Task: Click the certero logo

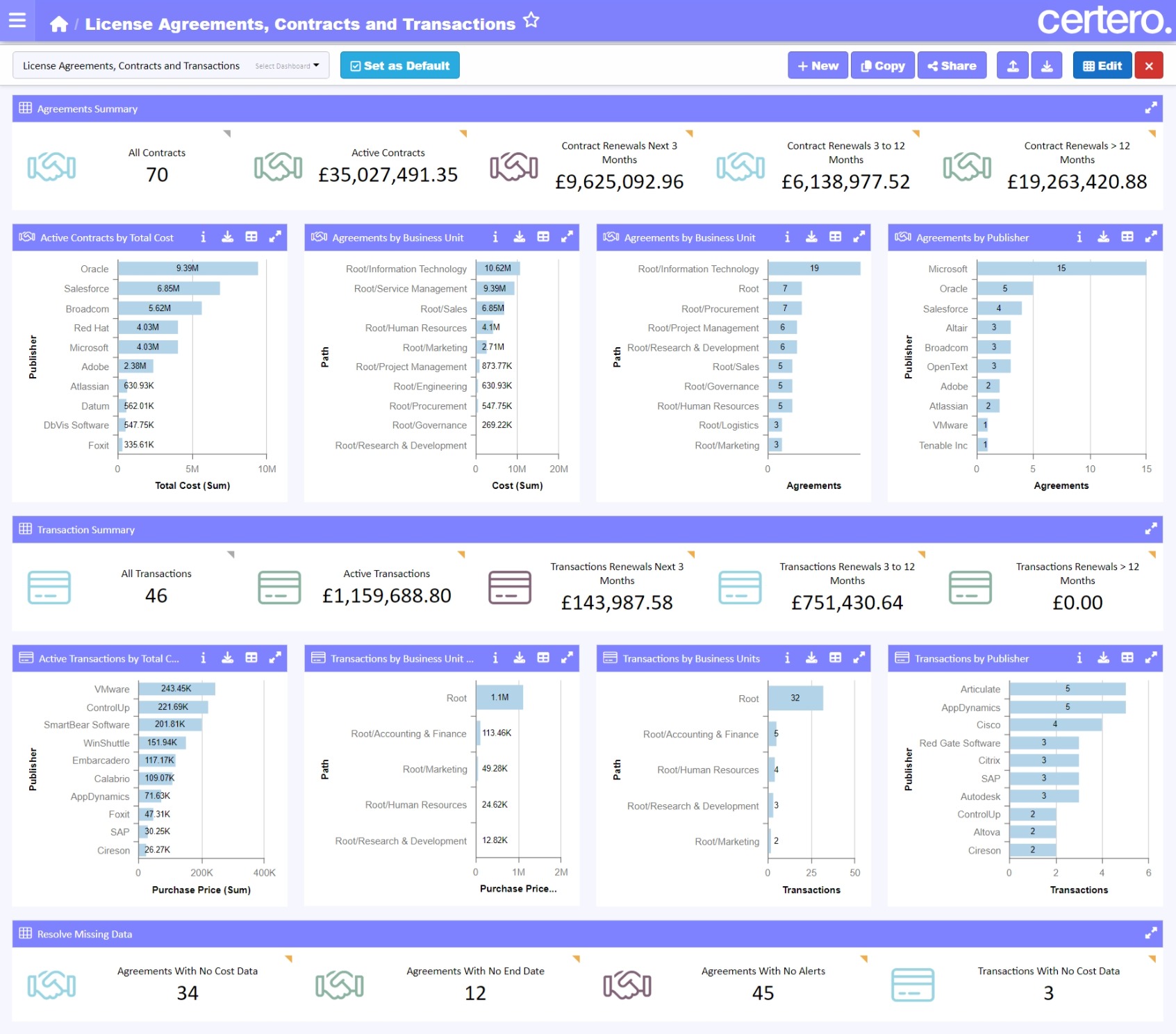Action: click(x=1104, y=20)
